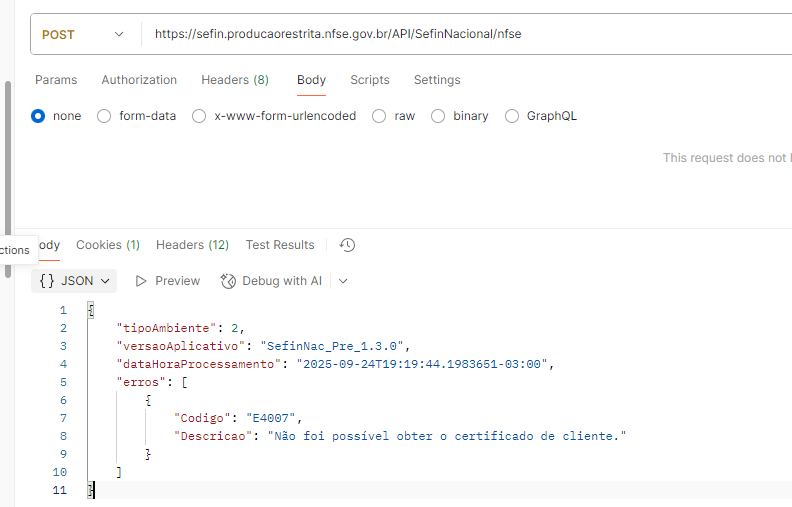View the Cookies (1) response tab
Screen dimensions: 792x507
point(108,245)
